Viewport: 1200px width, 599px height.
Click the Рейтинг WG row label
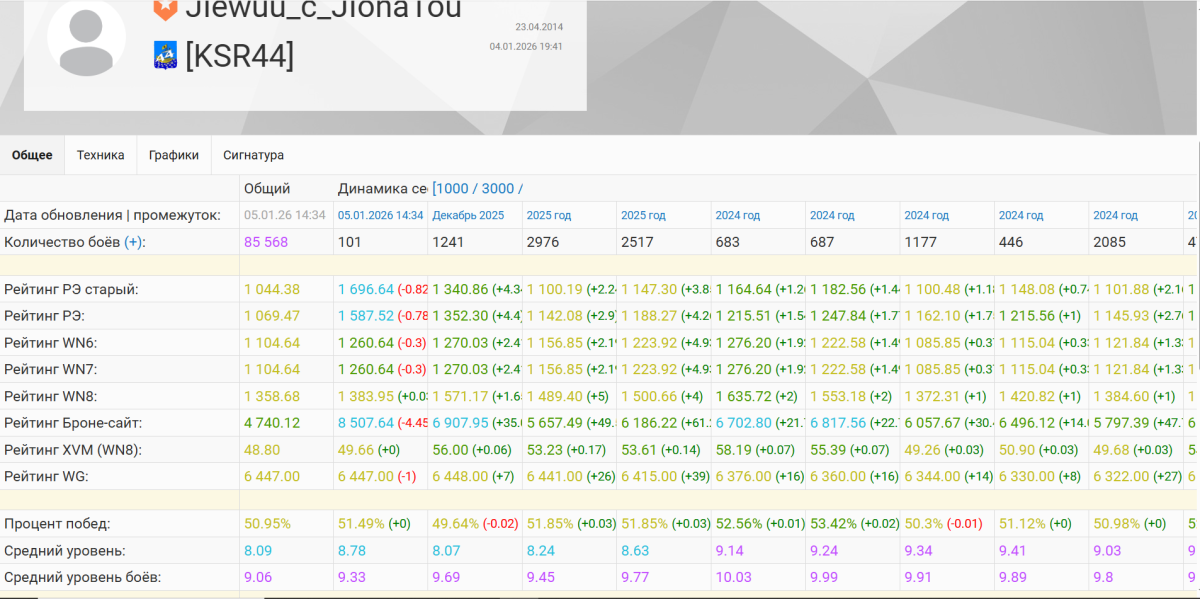(x=46, y=477)
